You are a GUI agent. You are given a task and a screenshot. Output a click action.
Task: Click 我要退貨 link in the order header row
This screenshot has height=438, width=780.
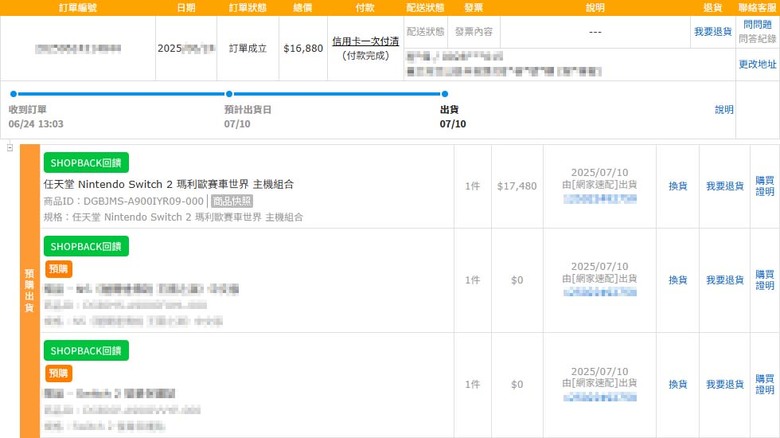pos(713,31)
